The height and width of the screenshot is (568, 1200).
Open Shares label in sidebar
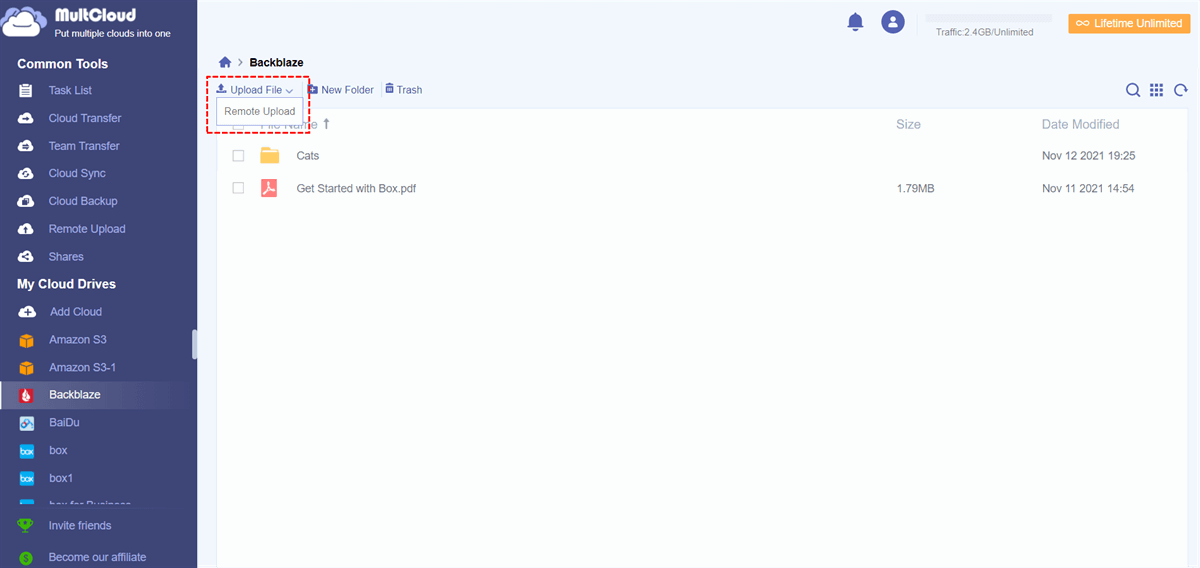coord(66,257)
